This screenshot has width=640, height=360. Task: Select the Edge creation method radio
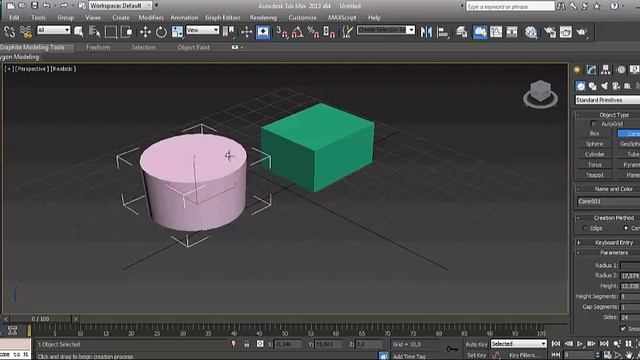[x=584, y=228]
